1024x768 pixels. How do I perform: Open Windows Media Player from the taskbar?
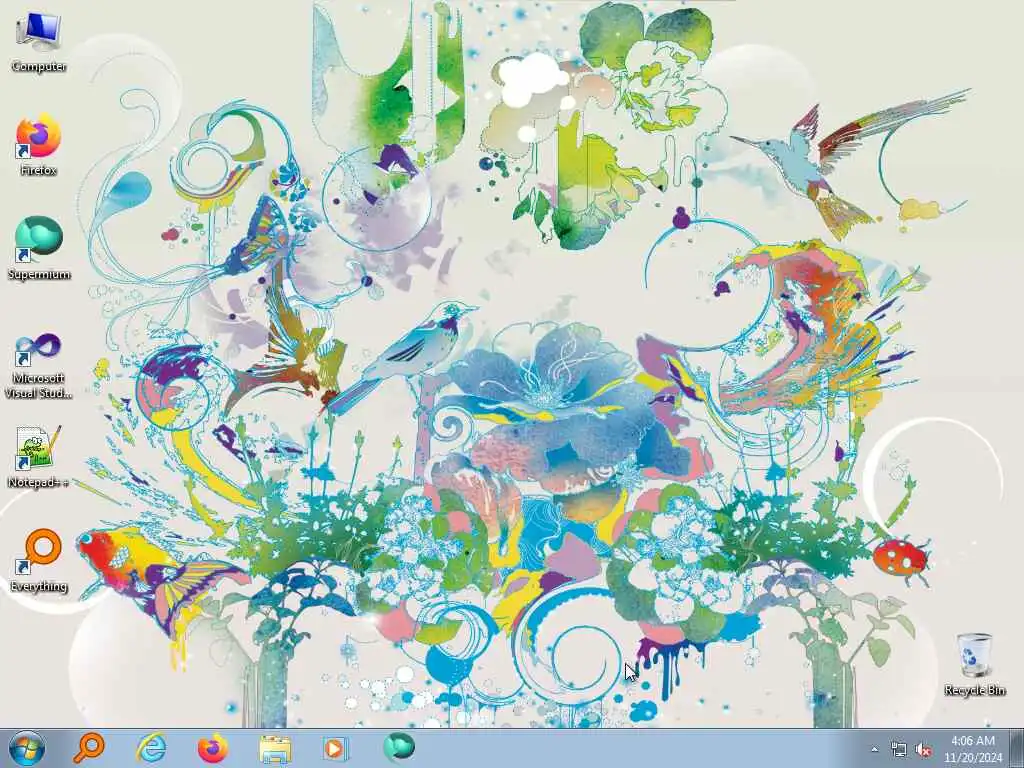(x=336, y=748)
